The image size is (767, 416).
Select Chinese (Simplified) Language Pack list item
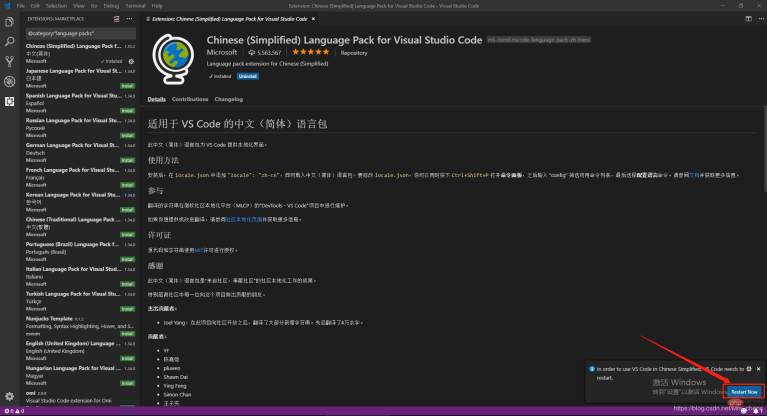(x=81, y=53)
